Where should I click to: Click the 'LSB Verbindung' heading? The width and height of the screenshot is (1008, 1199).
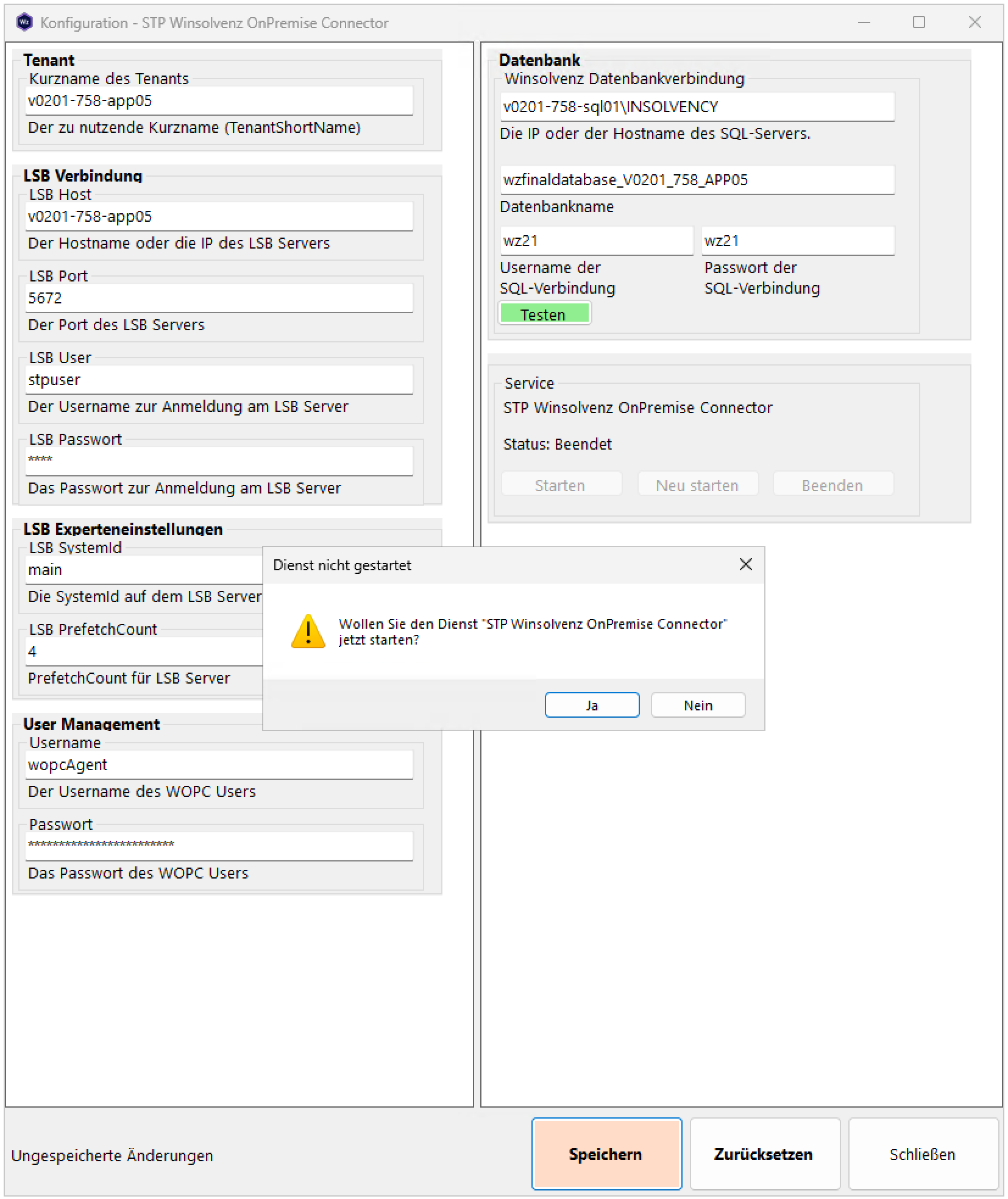click(83, 176)
